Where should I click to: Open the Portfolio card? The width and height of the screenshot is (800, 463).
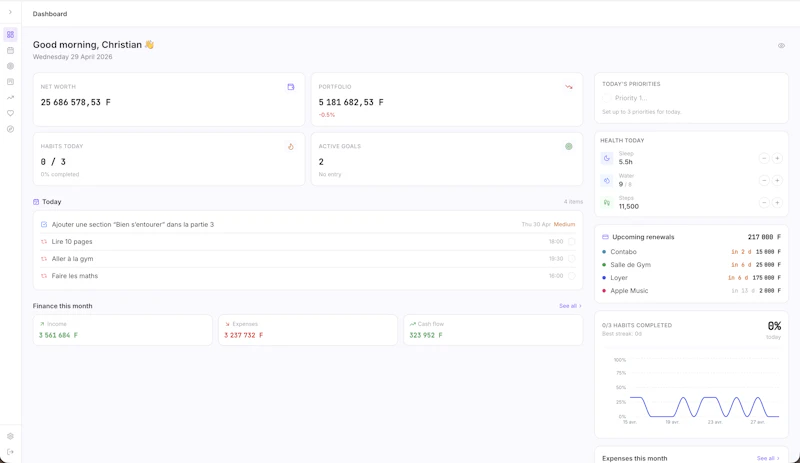point(447,100)
